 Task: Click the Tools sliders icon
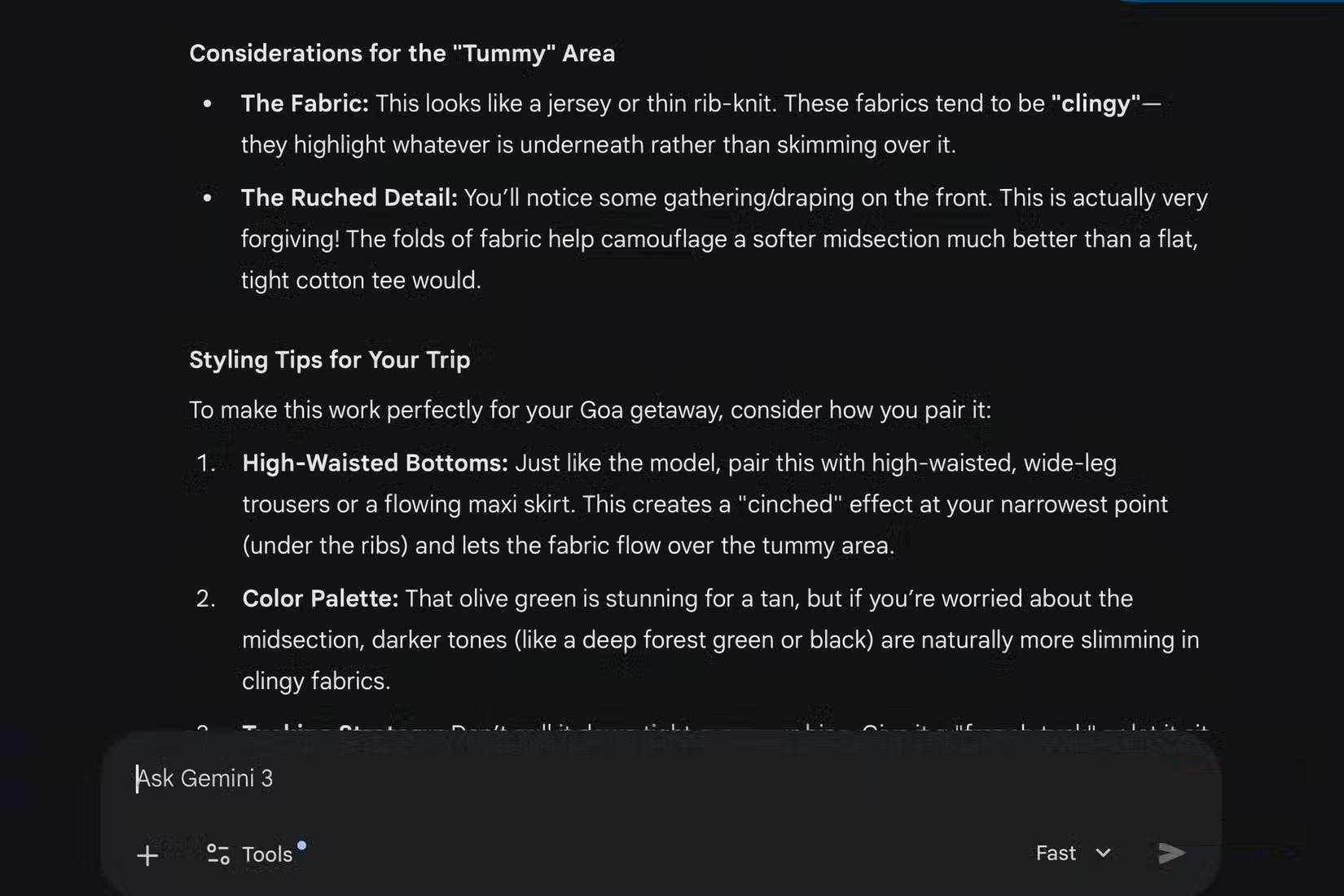[217, 854]
